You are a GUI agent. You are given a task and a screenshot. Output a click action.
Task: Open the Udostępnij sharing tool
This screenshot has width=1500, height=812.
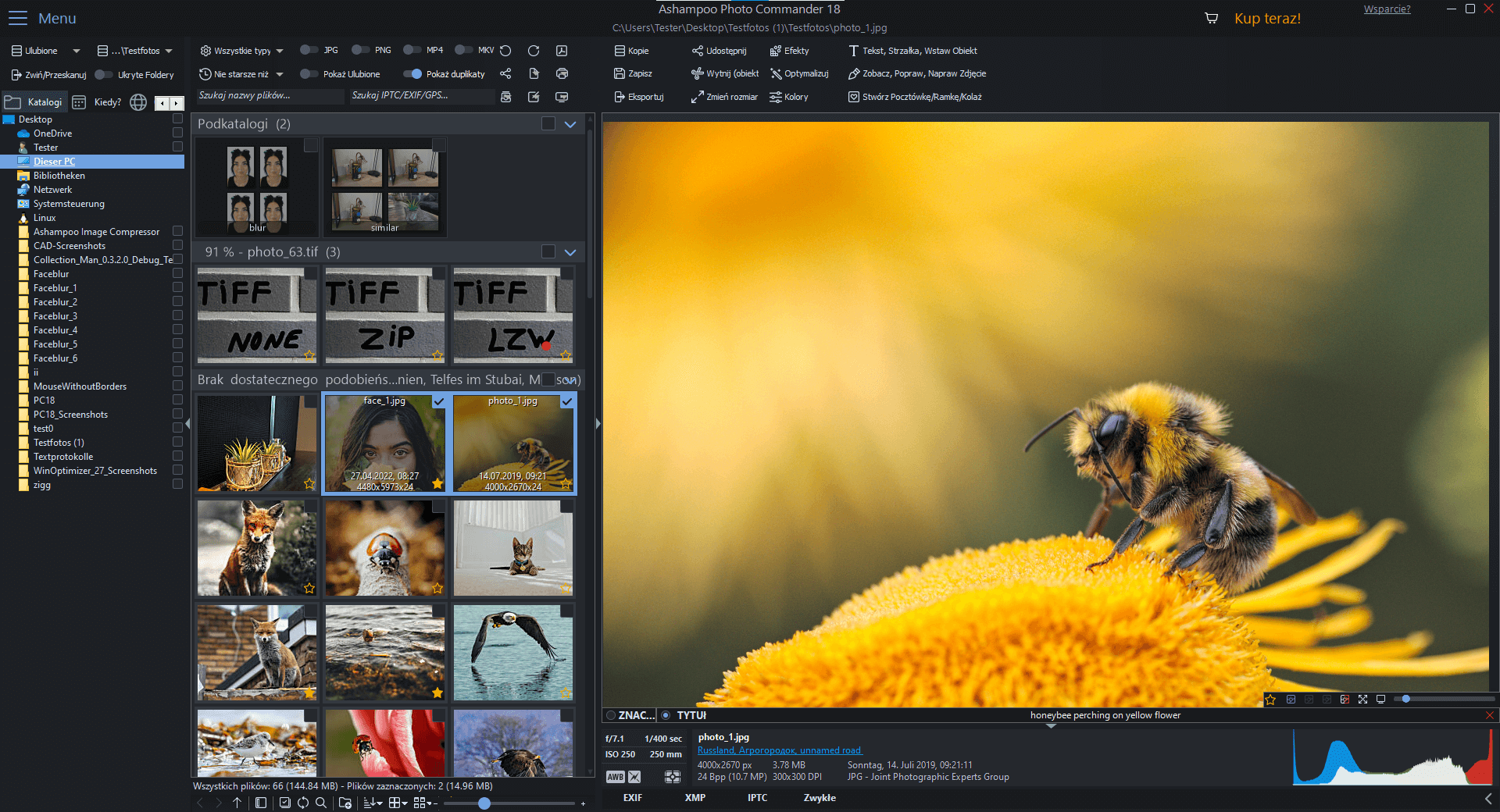pyautogui.click(x=719, y=50)
